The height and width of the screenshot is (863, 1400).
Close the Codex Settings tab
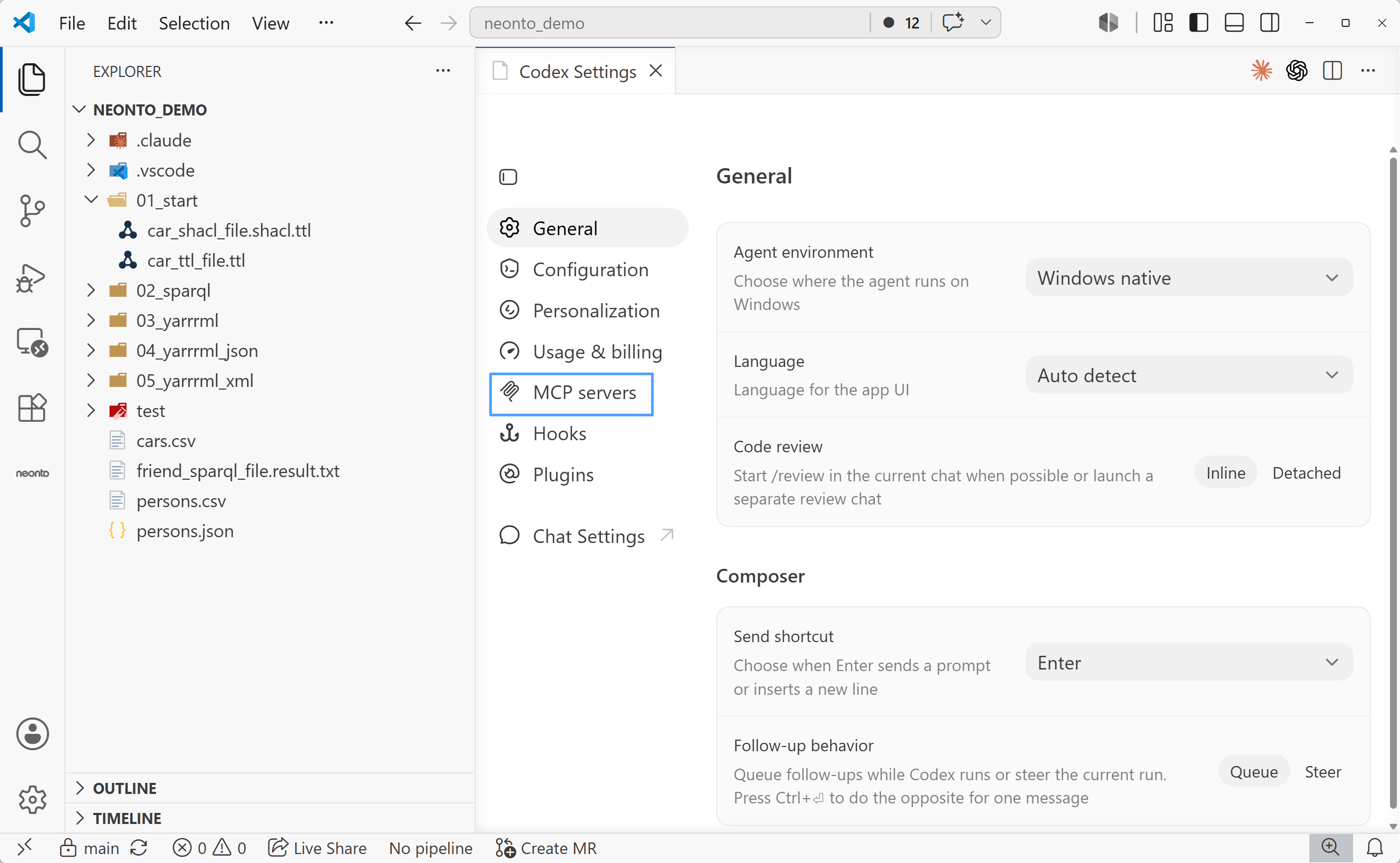pyautogui.click(x=656, y=71)
